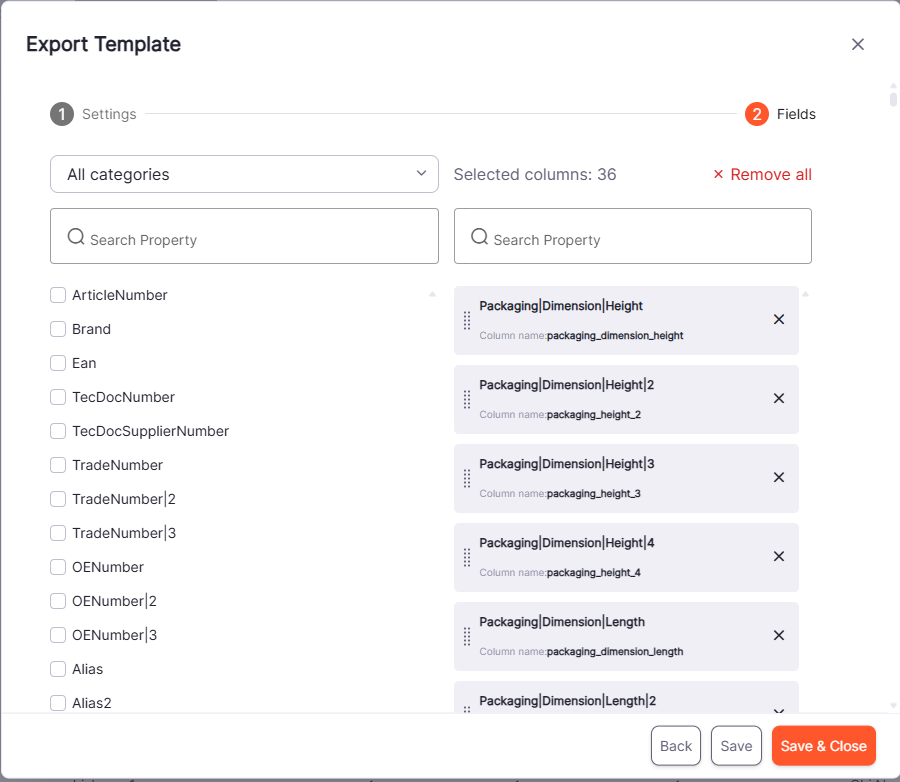Screen dimensions: 900x782
Task: Check the ArticleNumber checkbox
Action: (58, 295)
